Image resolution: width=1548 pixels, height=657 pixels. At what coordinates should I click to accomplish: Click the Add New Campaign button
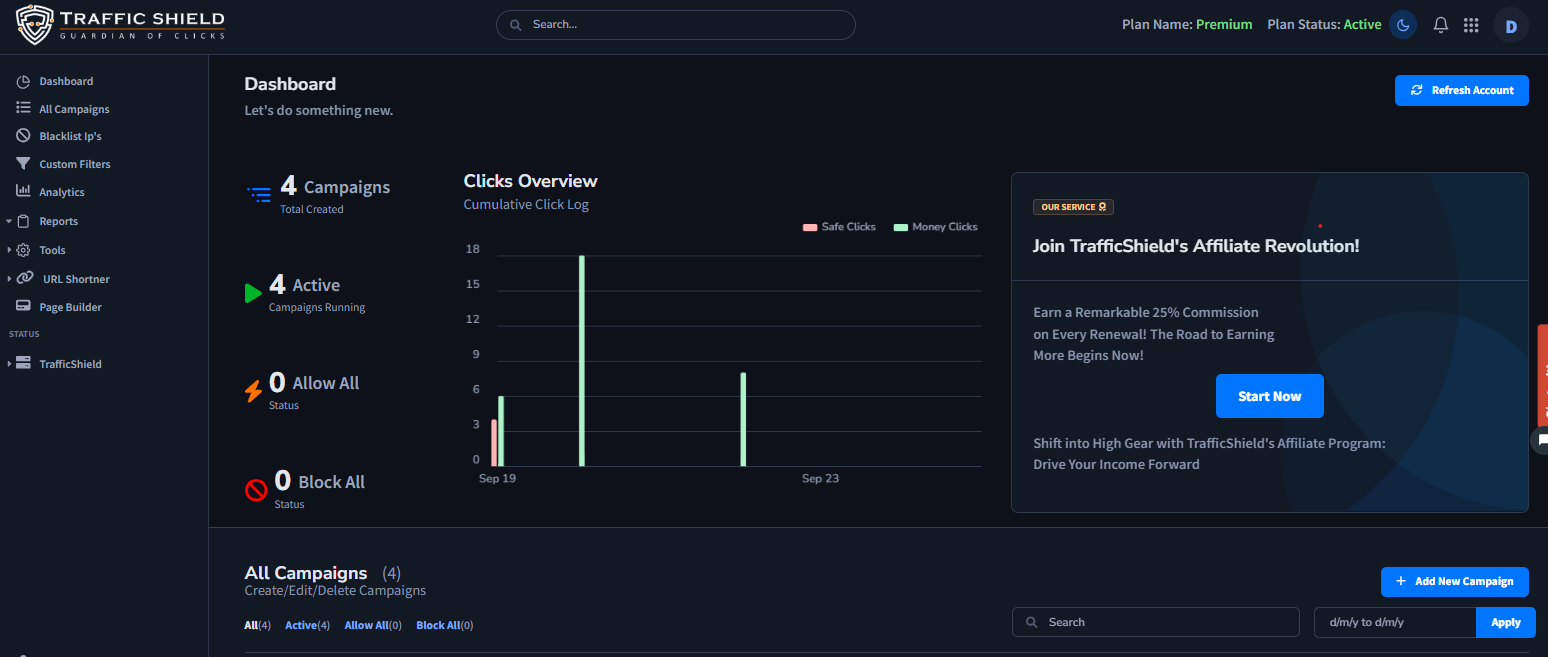tap(1454, 581)
